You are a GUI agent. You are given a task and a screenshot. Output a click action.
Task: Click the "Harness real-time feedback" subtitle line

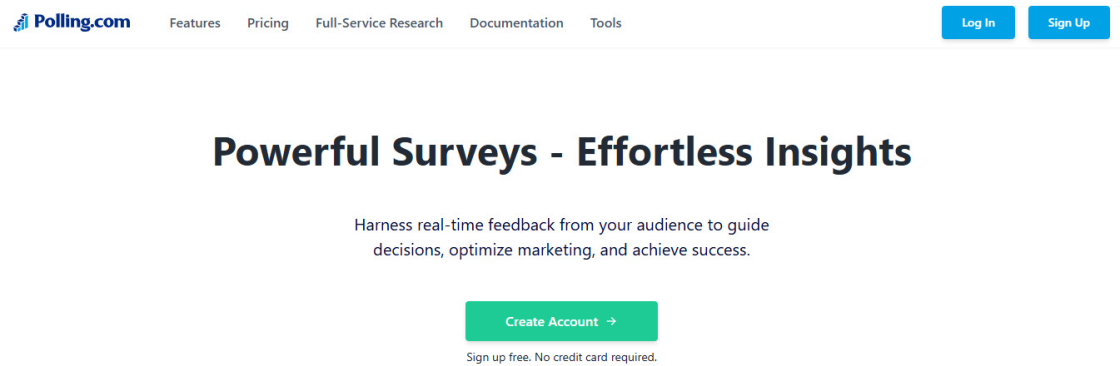[561, 225]
